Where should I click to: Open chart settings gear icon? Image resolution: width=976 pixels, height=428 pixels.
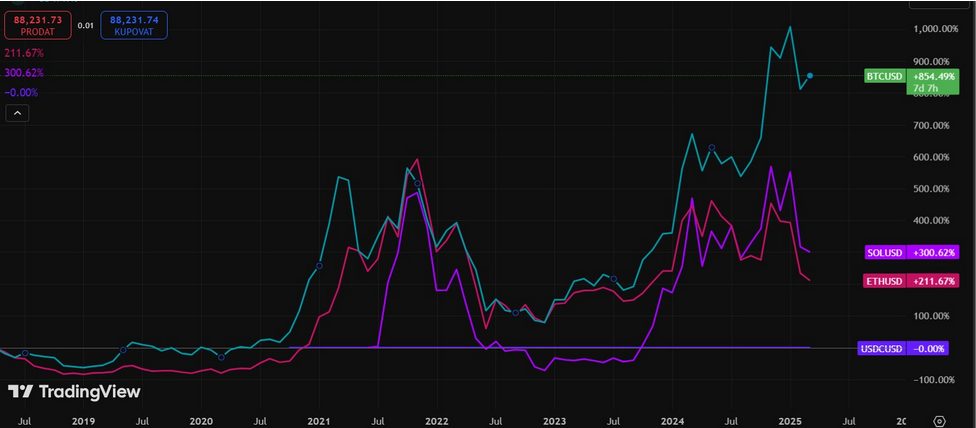(x=940, y=421)
